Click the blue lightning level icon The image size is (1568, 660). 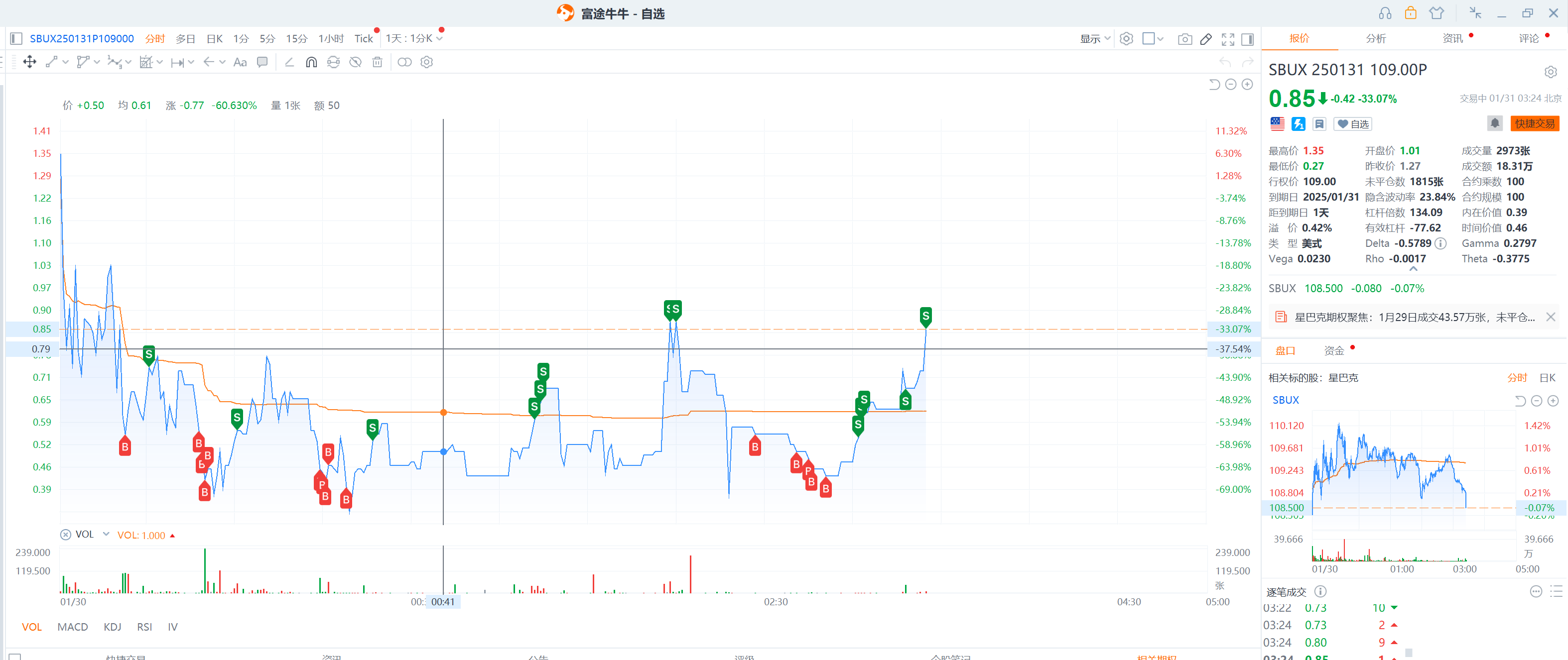[x=1299, y=124]
